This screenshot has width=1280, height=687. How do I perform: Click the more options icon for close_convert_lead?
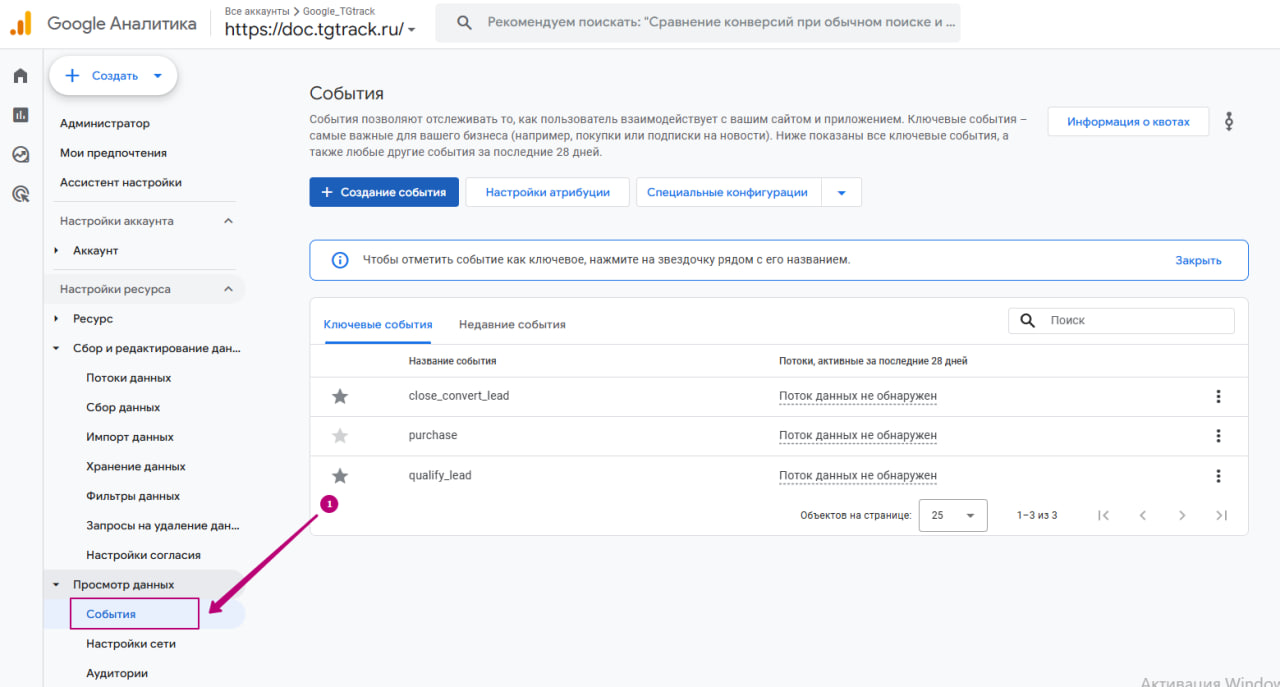click(x=1218, y=396)
